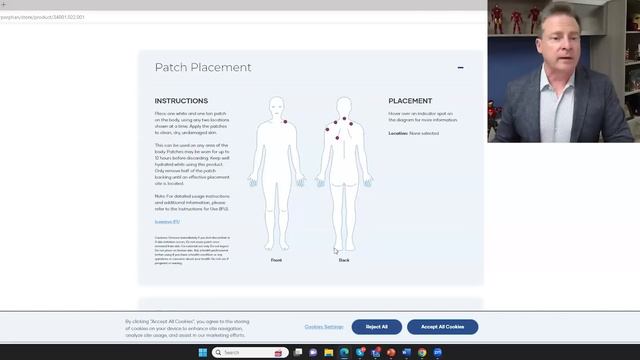Click the placement dot on front figure's neck
The image size is (640, 360).
pos(285,122)
